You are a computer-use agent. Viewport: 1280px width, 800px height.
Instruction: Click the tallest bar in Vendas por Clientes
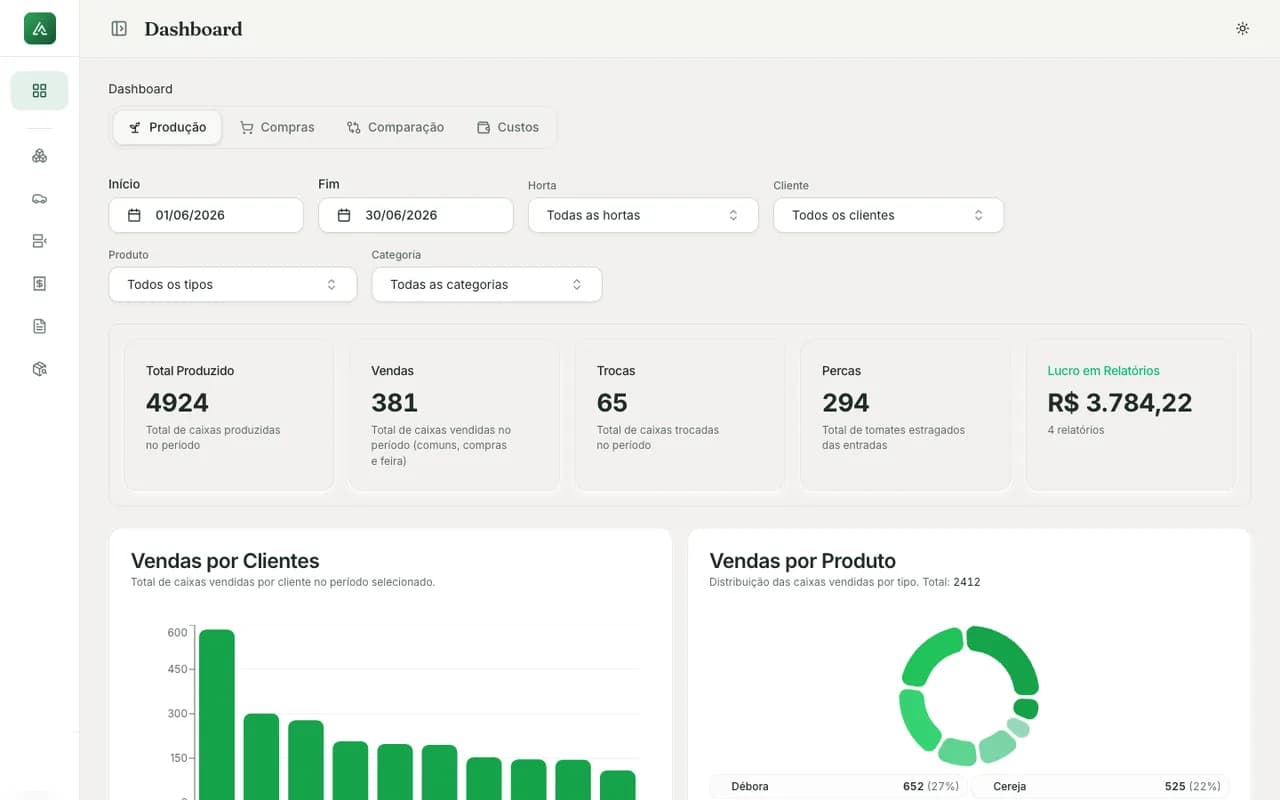217,714
